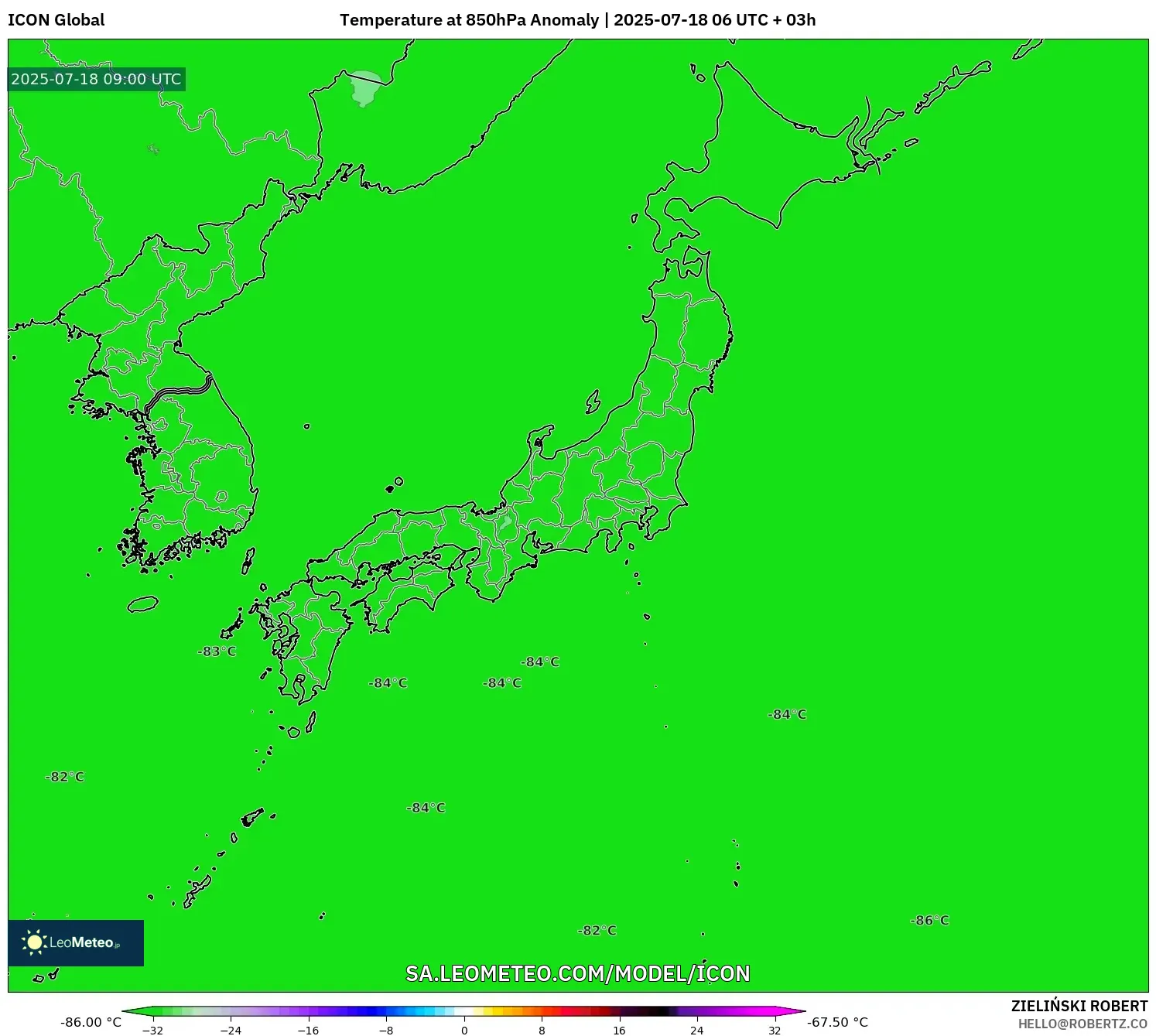Click the SA.LEOMETEO.COM/MODEL/ICON link text
The image size is (1156, 1036).
(578, 973)
